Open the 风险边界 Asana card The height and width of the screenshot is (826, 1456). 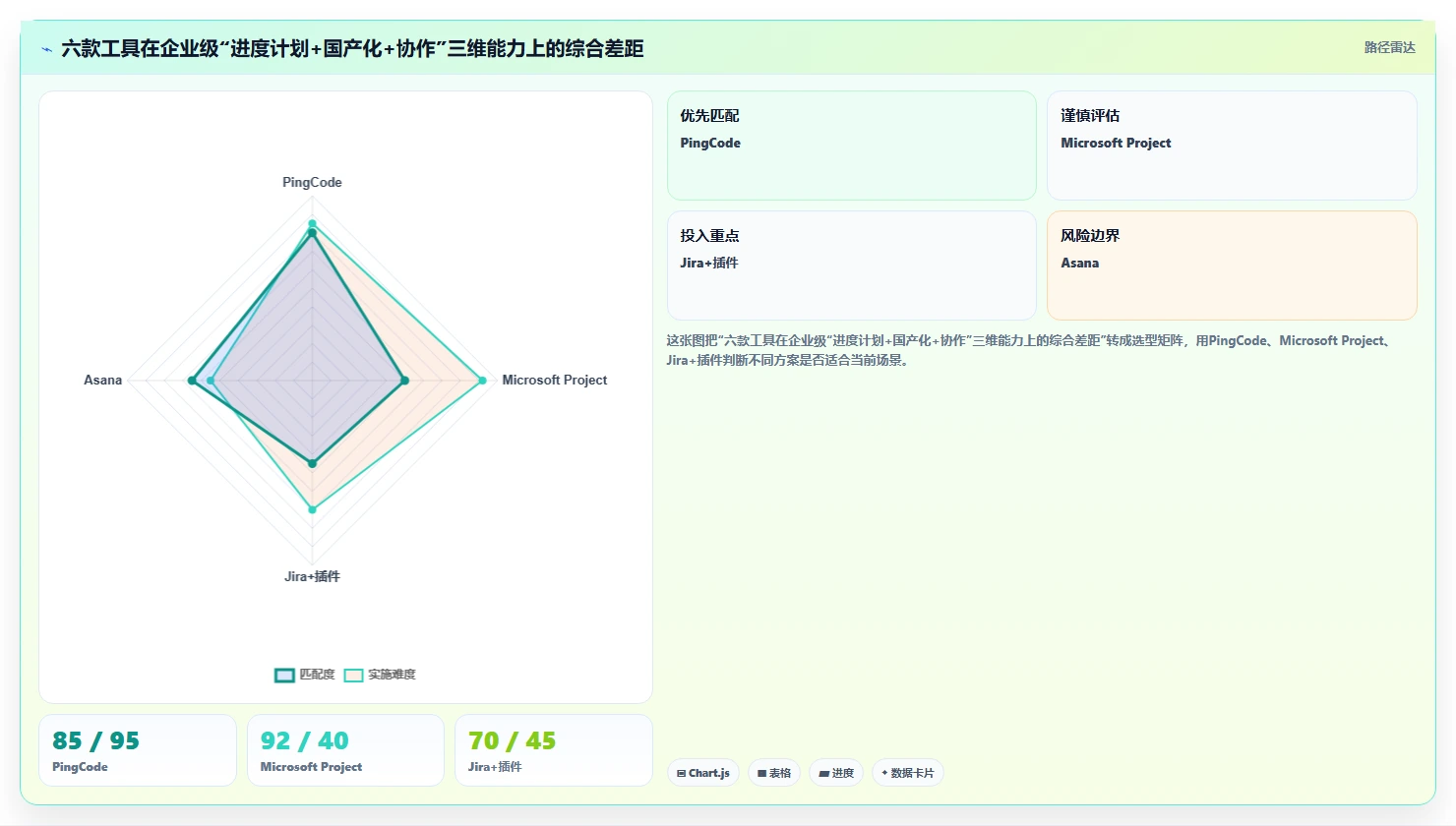point(1232,265)
